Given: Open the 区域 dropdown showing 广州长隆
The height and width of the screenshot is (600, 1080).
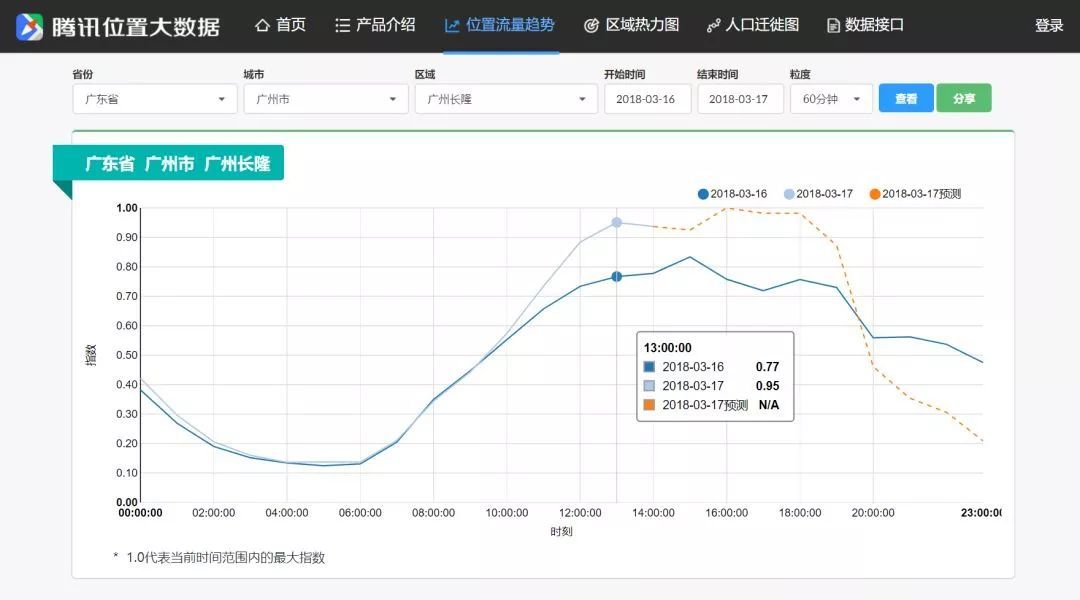Looking at the screenshot, I should coord(505,99).
